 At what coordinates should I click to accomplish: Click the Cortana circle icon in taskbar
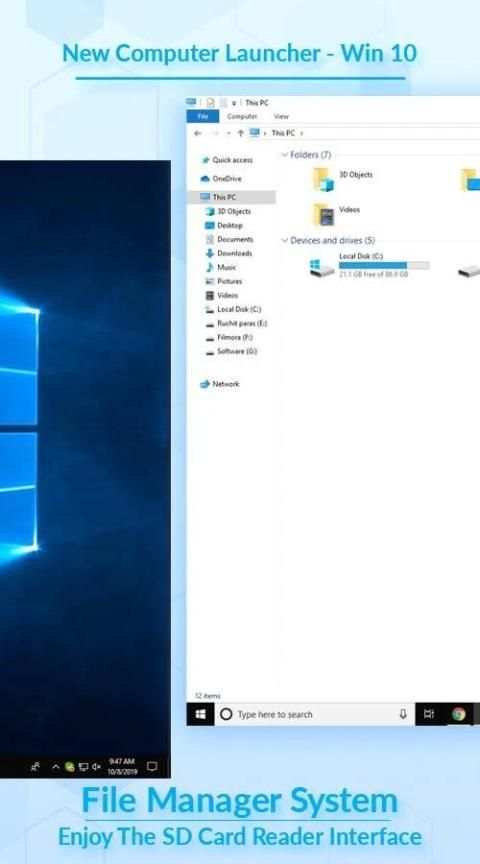point(226,714)
